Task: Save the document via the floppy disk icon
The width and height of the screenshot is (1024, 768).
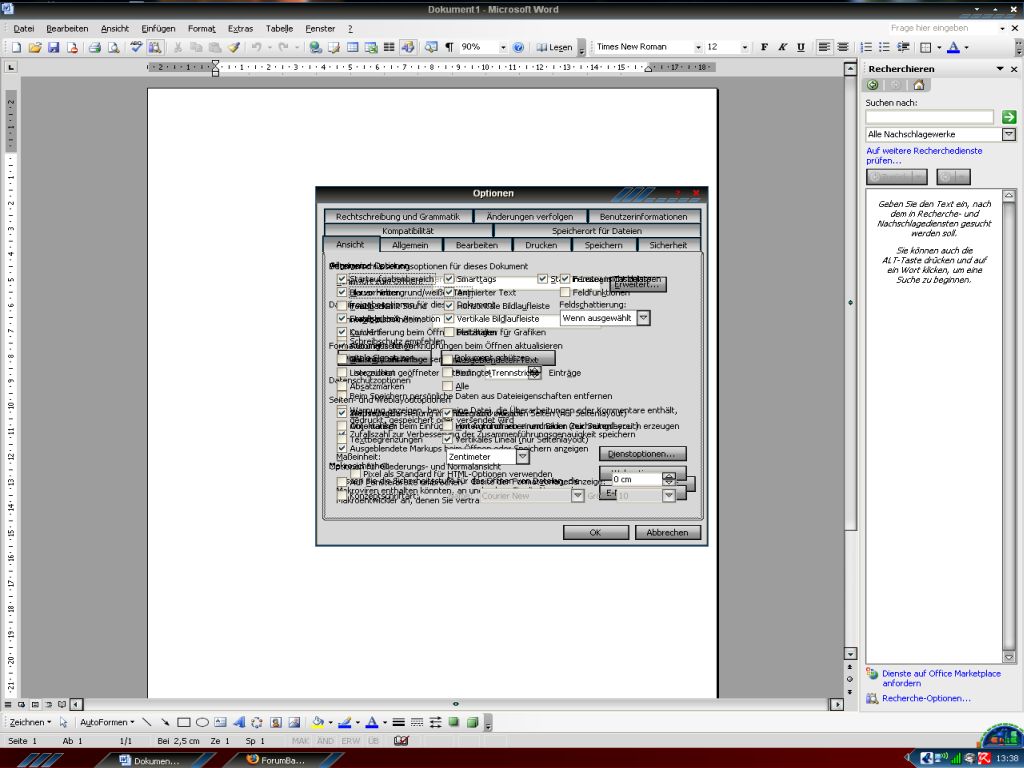Action: tap(54, 47)
